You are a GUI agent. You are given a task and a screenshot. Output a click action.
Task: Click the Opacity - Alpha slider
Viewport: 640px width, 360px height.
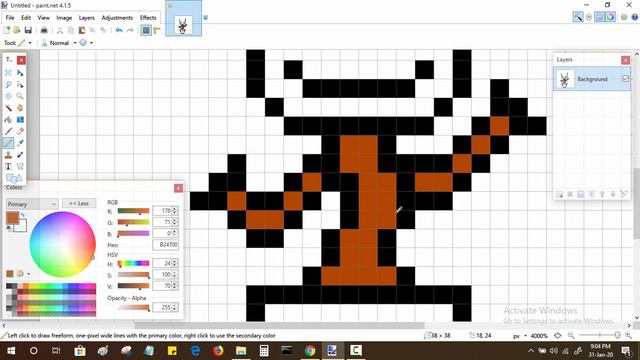(x=133, y=307)
